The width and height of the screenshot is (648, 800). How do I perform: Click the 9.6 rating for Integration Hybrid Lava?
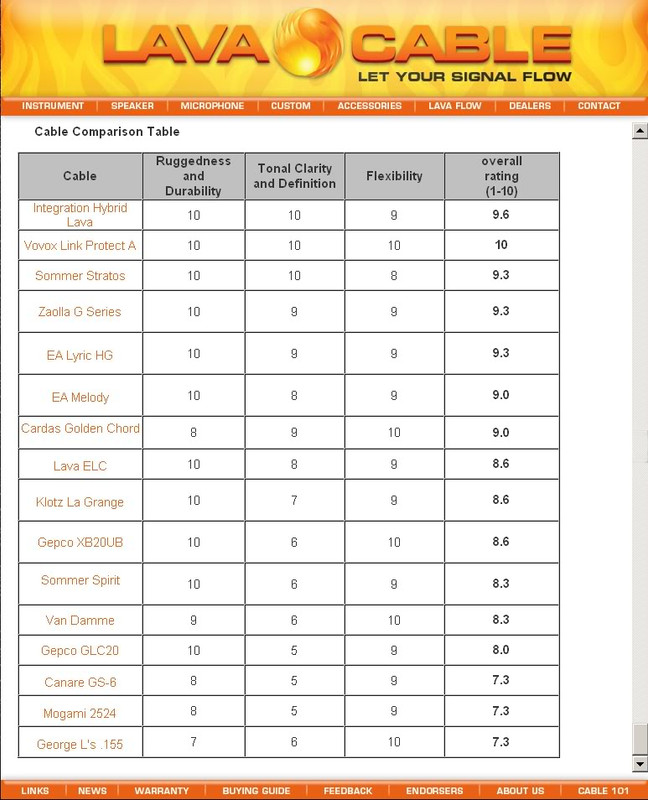(501, 215)
